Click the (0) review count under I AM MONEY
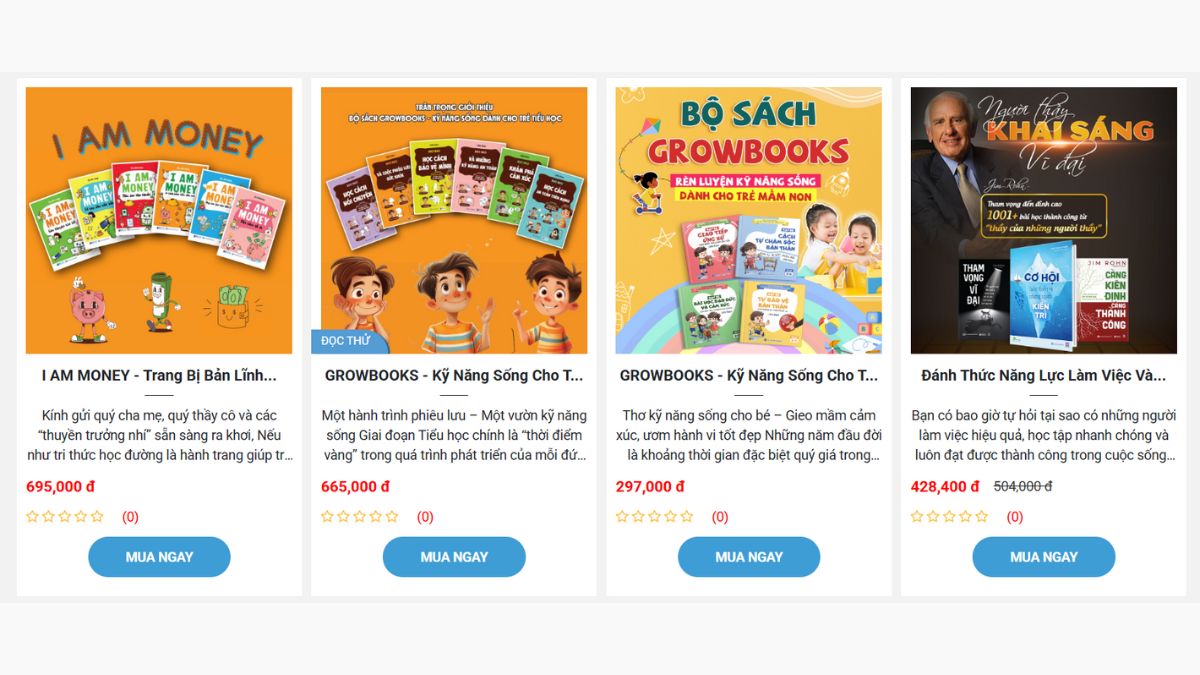 [130, 517]
